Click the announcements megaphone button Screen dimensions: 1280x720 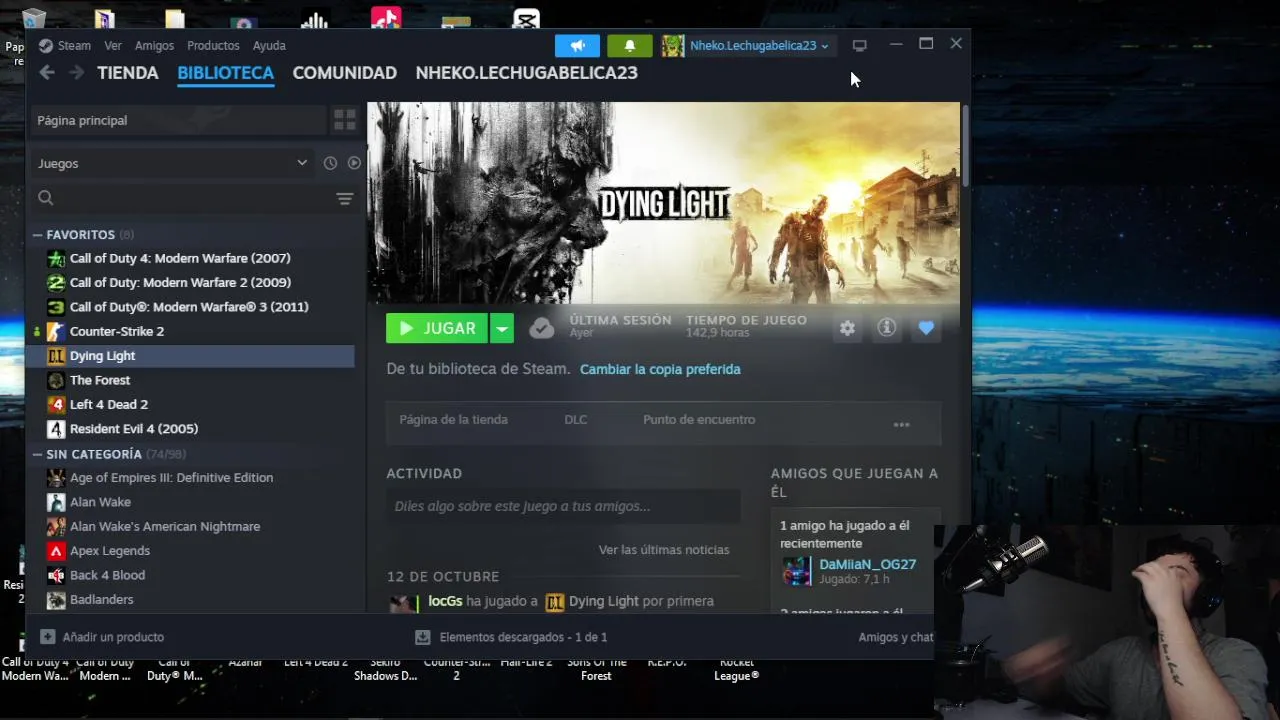(x=577, y=46)
